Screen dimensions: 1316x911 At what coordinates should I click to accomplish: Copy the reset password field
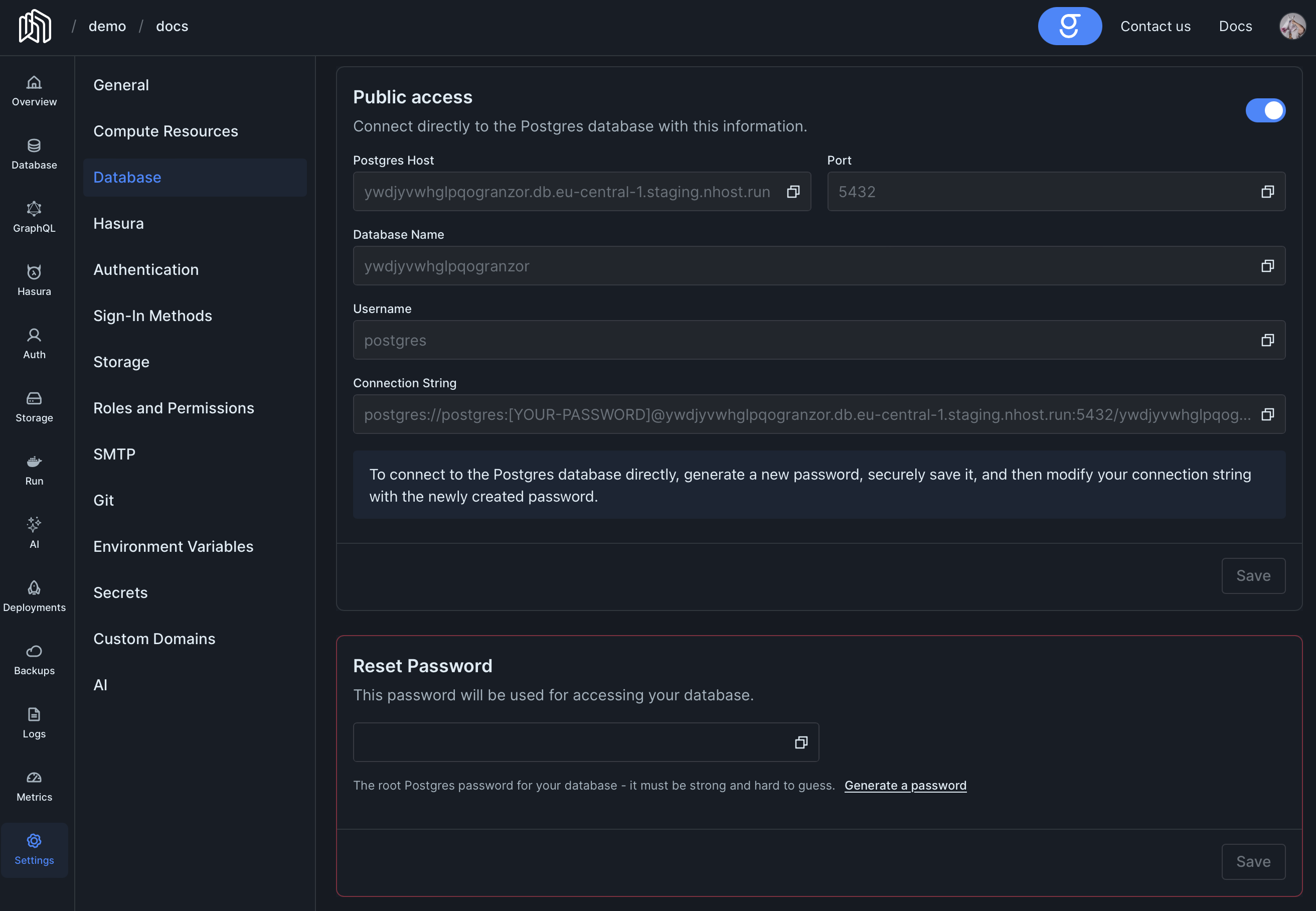[x=800, y=742]
